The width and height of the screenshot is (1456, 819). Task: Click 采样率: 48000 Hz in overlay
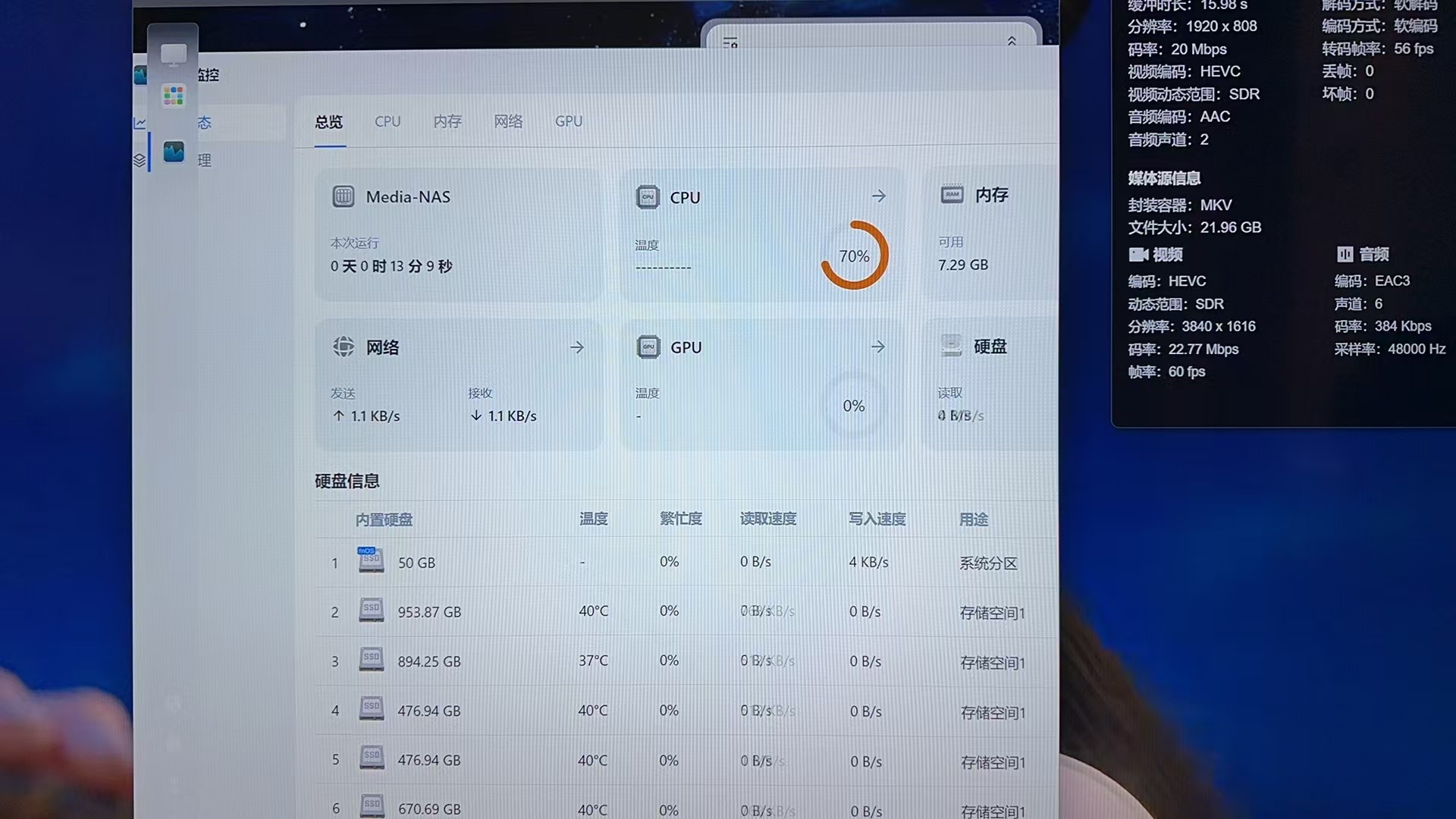click(x=1390, y=350)
